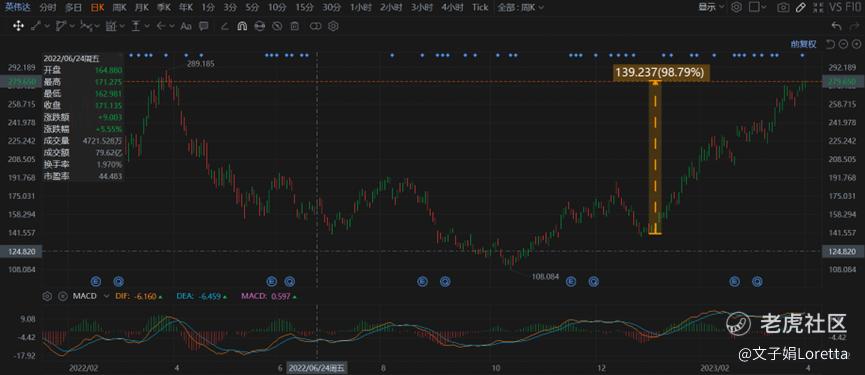The width and height of the screenshot is (865, 375).
Task: Reset chart zoom with the circular arrow
Action: point(829,44)
